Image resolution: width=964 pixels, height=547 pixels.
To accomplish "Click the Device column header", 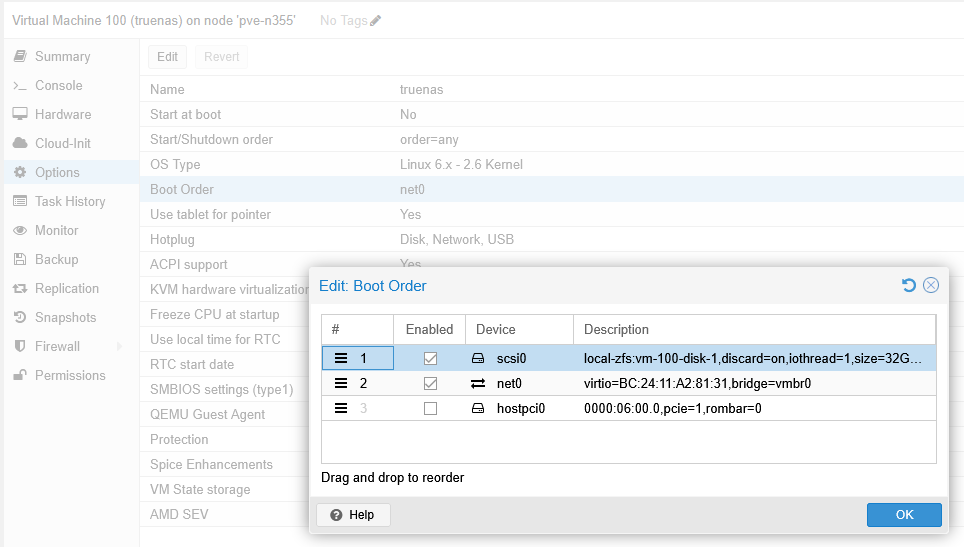I will coord(496,330).
